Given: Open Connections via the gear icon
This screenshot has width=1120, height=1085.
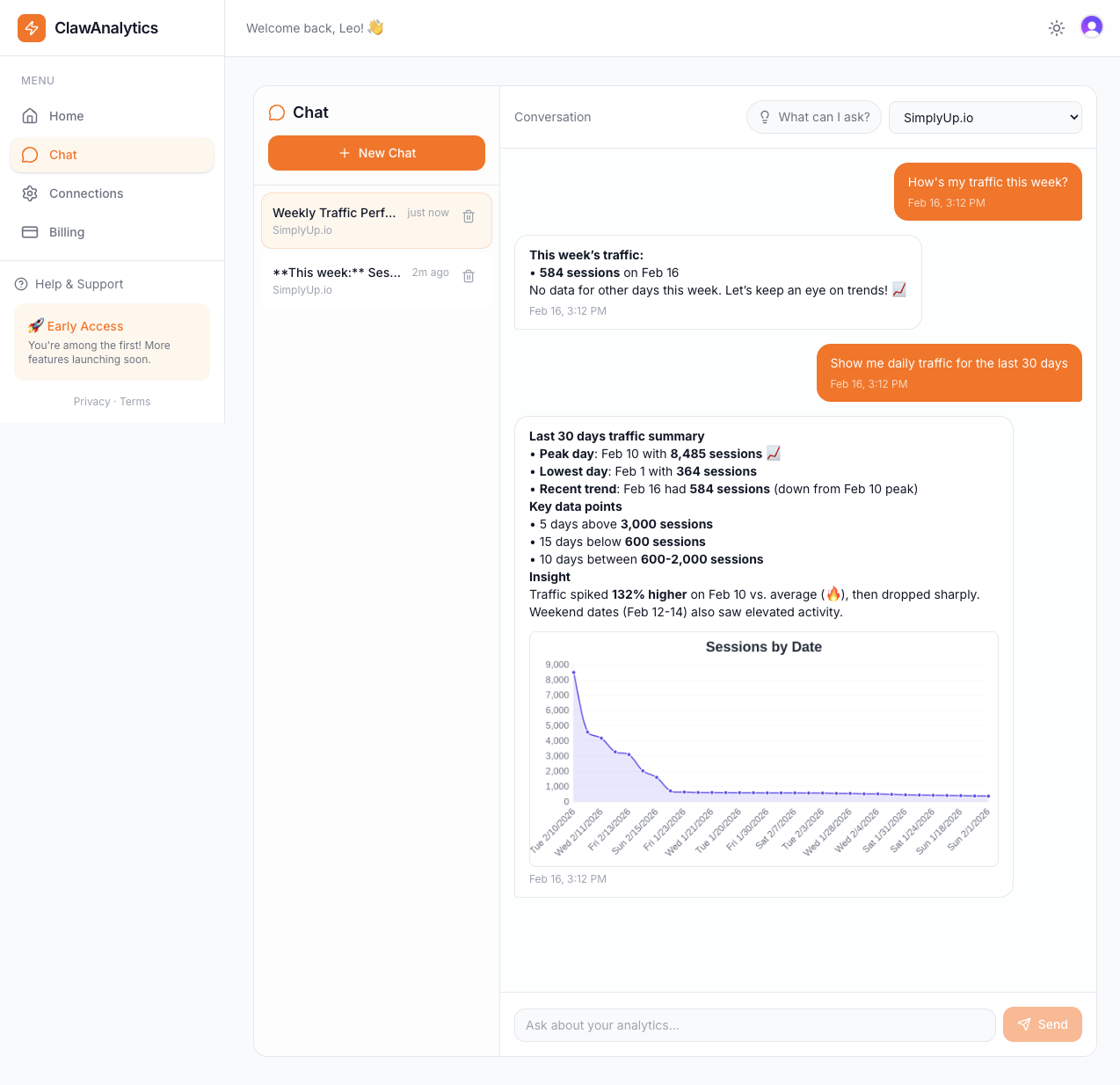Looking at the screenshot, I should point(30,193).
